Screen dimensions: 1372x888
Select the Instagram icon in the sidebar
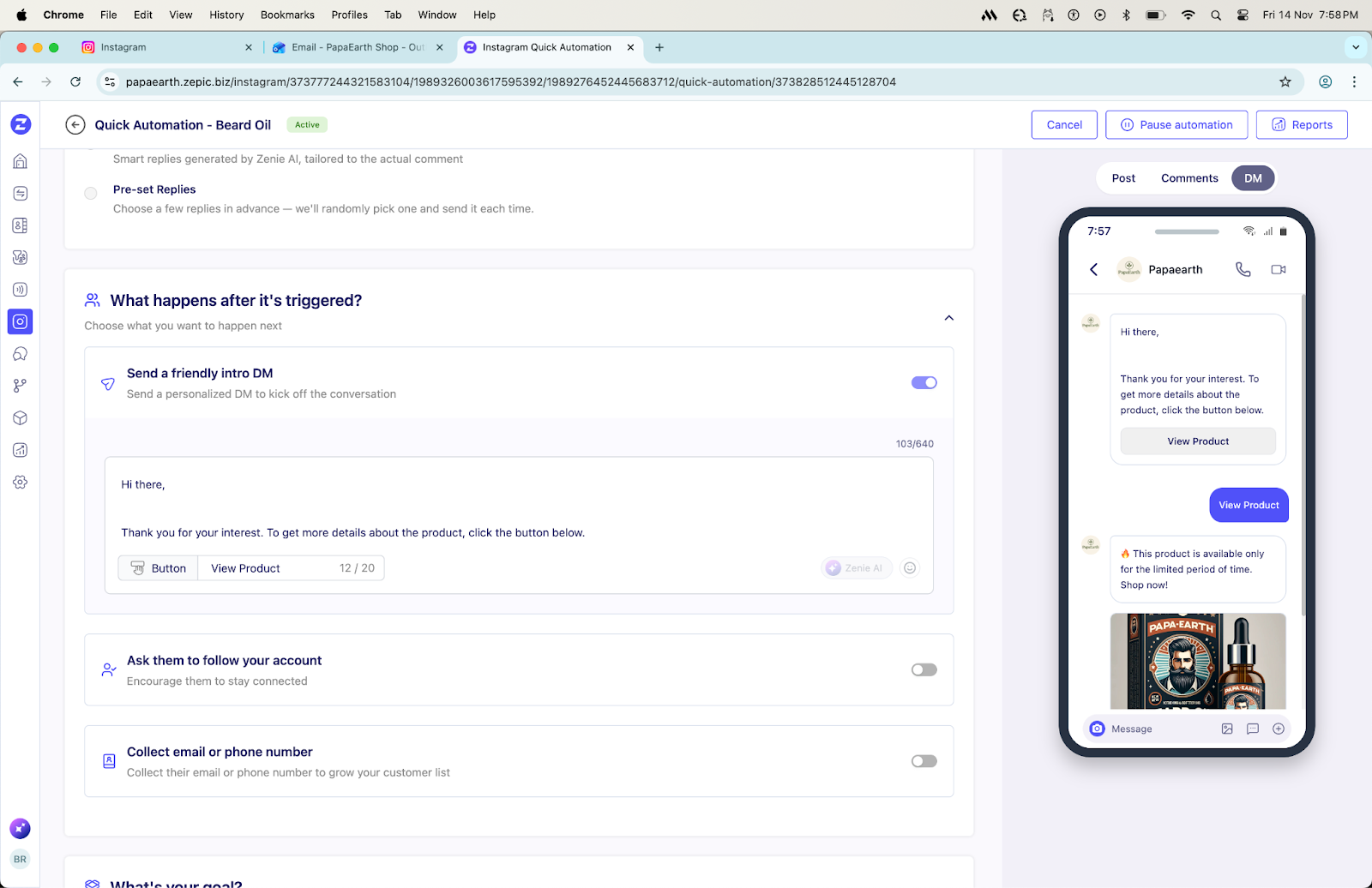(21, 321)
